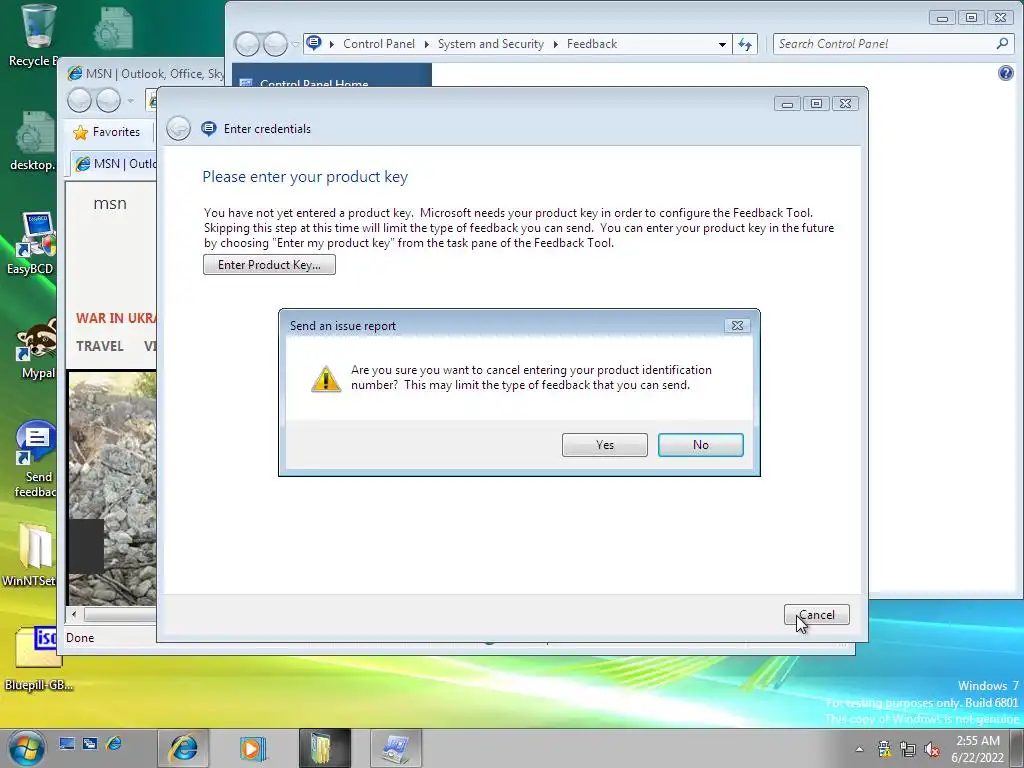Click Done status text in Internet Explorer

pos(80,638)
